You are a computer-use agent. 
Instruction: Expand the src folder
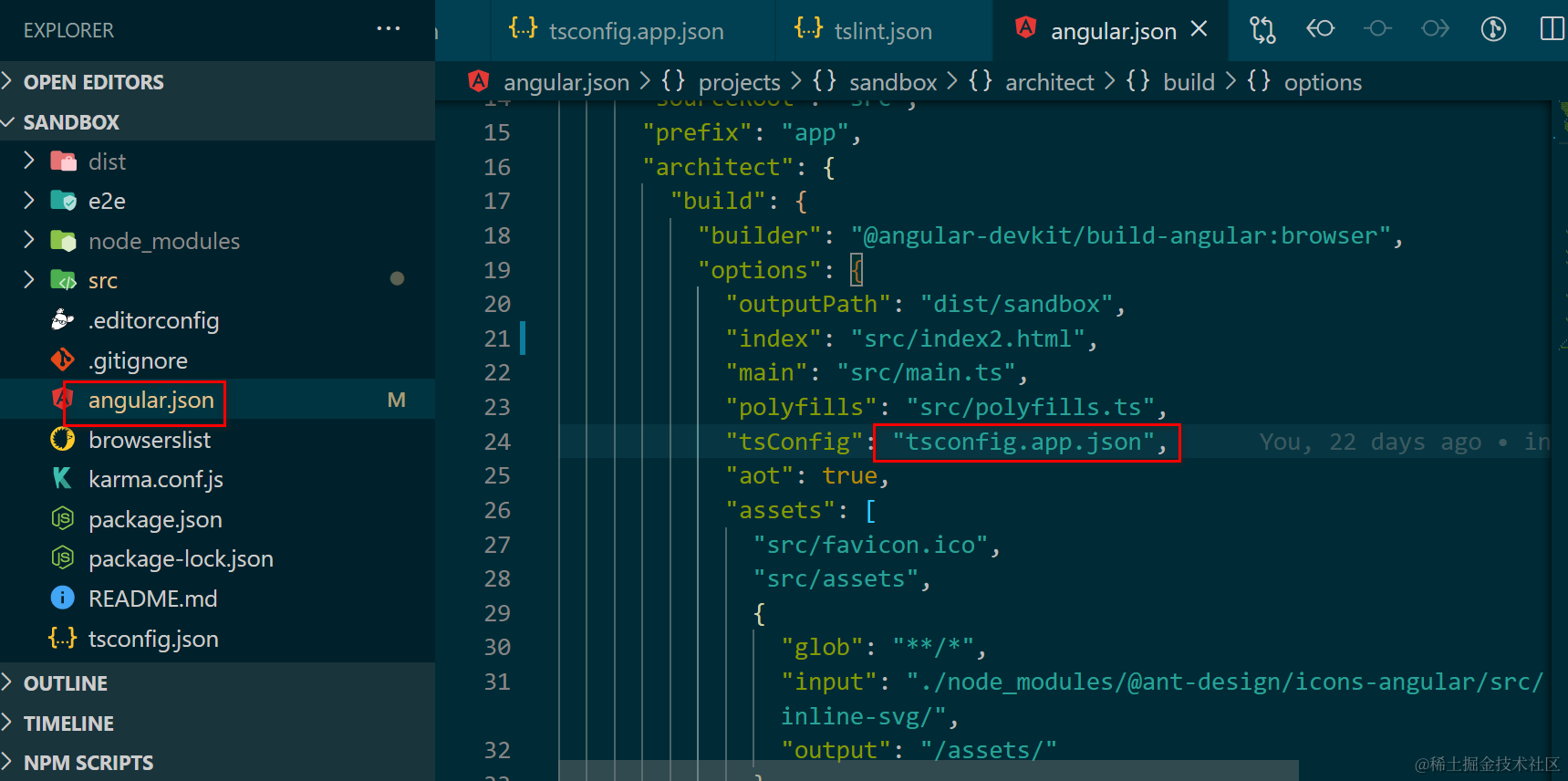point(217,280)
